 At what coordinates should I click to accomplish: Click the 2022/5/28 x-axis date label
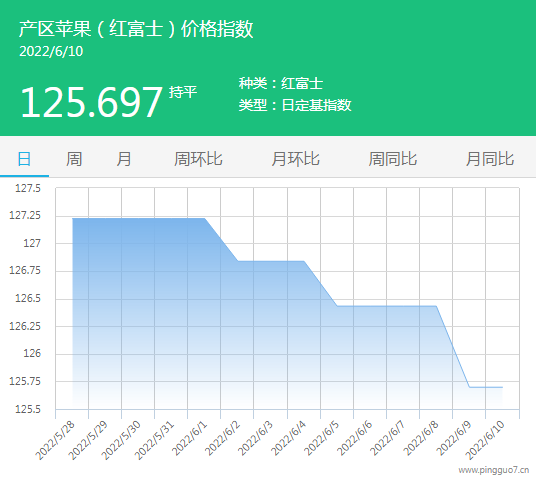click(x=55, y=440)
